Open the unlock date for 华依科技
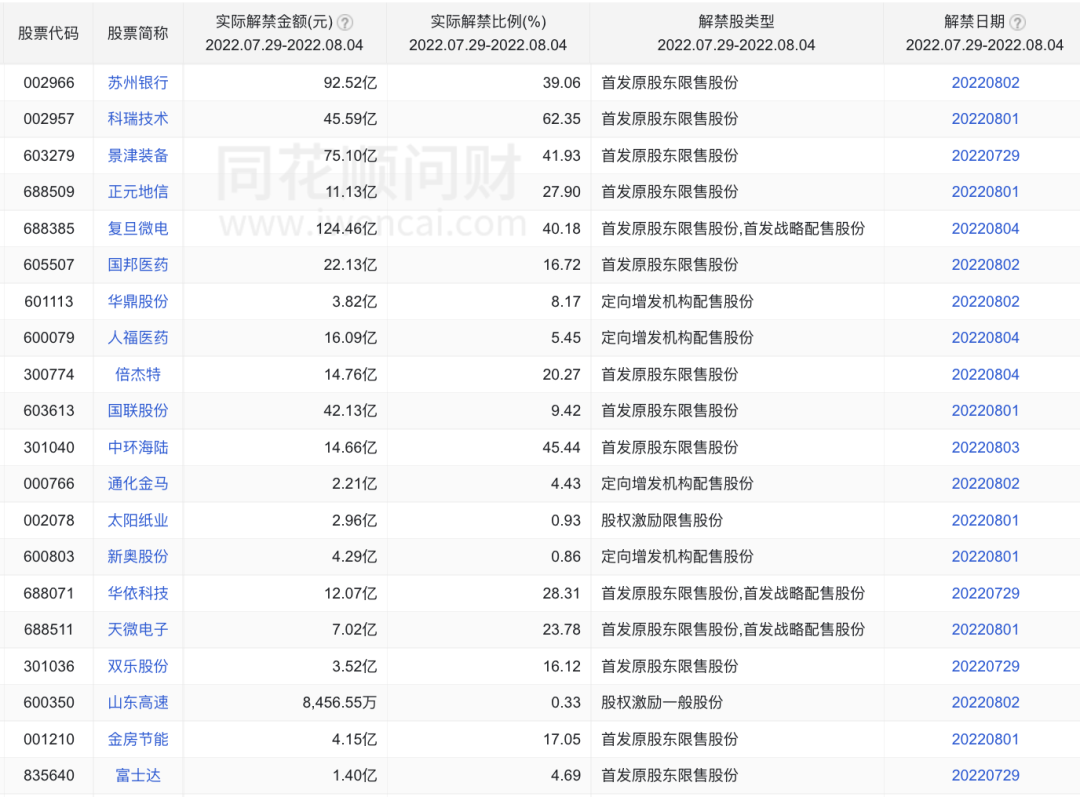 click(x=985, y=594)
